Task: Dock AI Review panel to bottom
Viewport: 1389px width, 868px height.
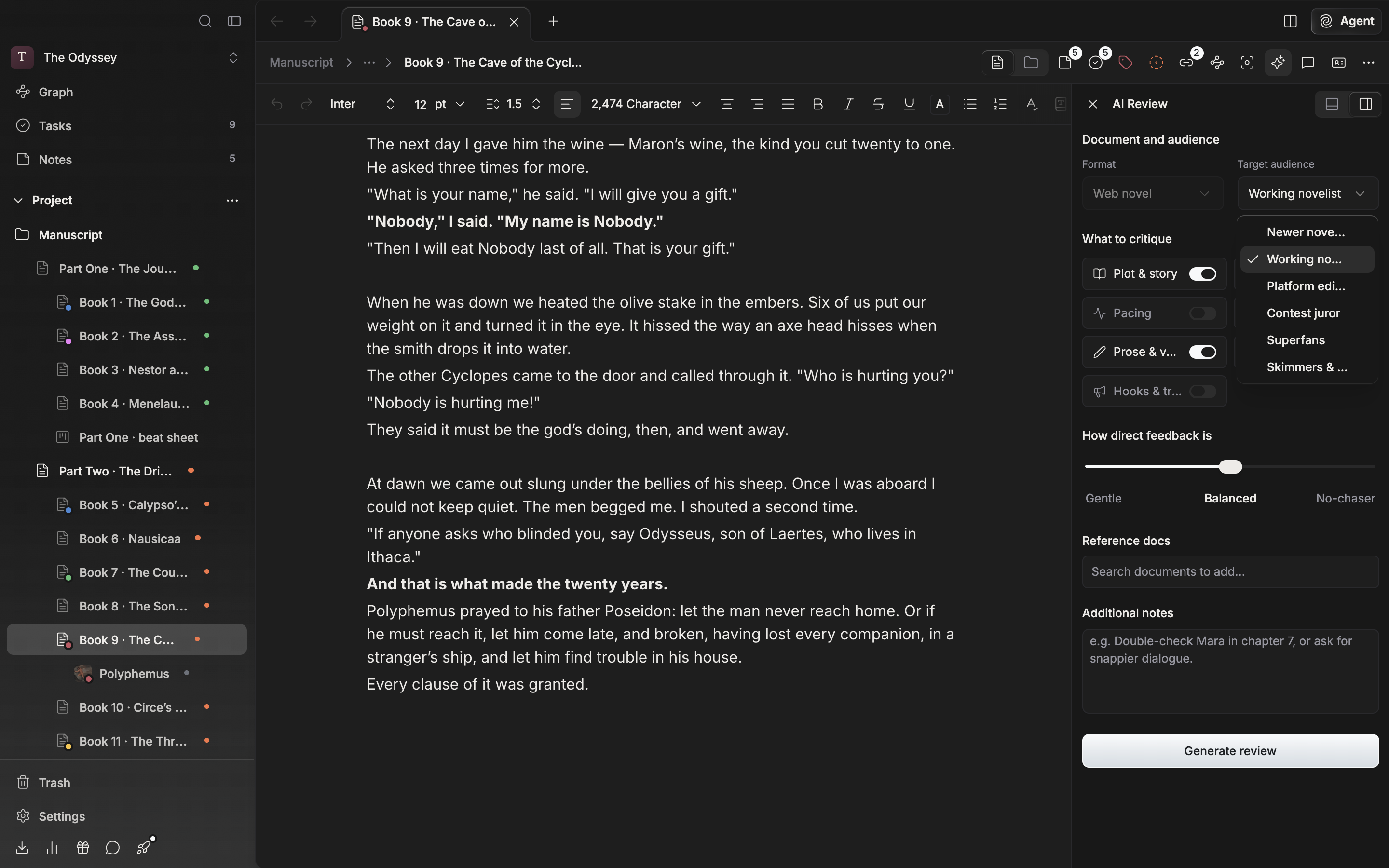Action: click(1332, 104)
